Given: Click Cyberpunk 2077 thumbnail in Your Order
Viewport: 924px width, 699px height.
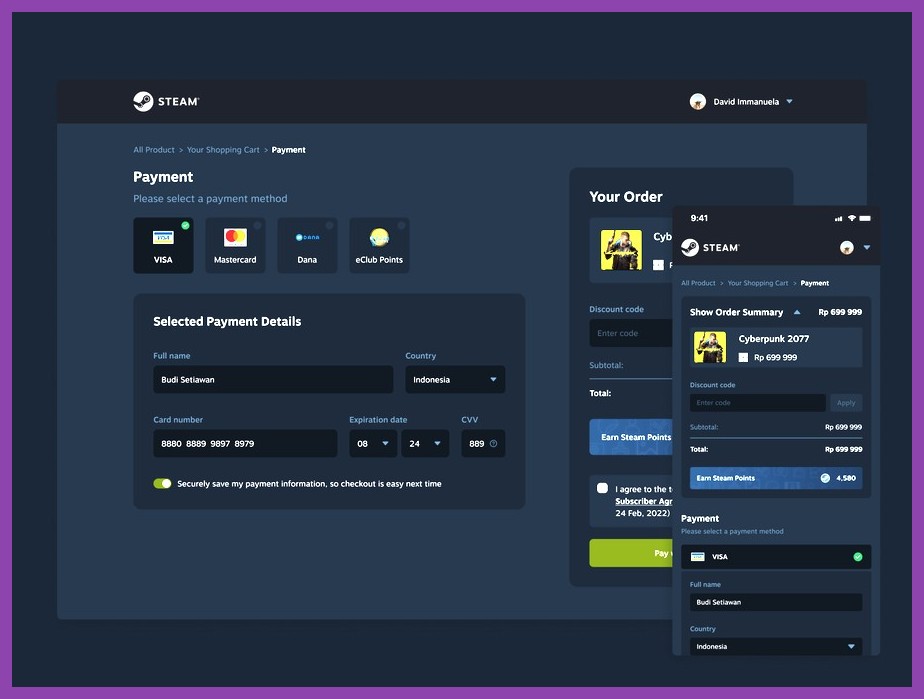Looking at the screenshot, I should tap(621, 250).
